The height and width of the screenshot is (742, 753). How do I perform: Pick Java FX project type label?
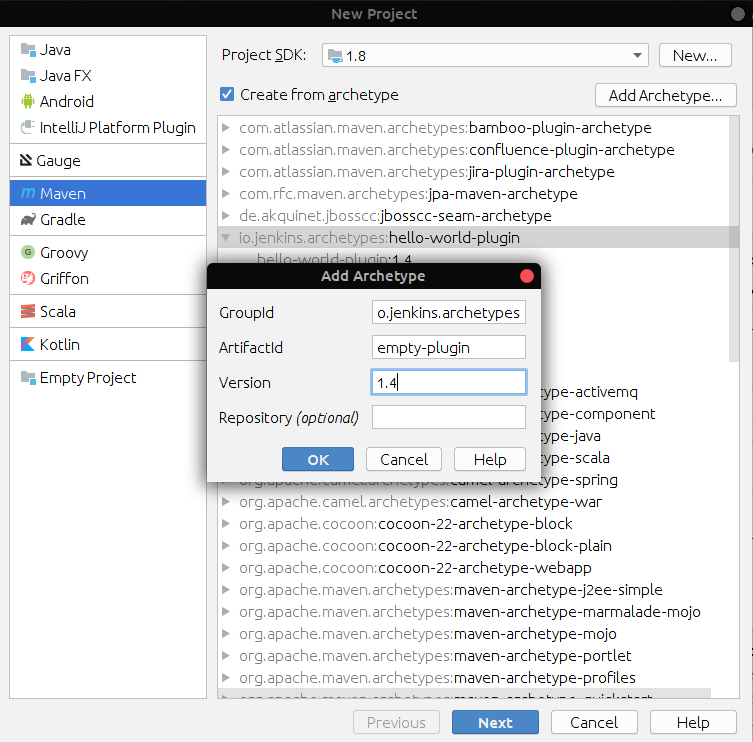(65, 76)
